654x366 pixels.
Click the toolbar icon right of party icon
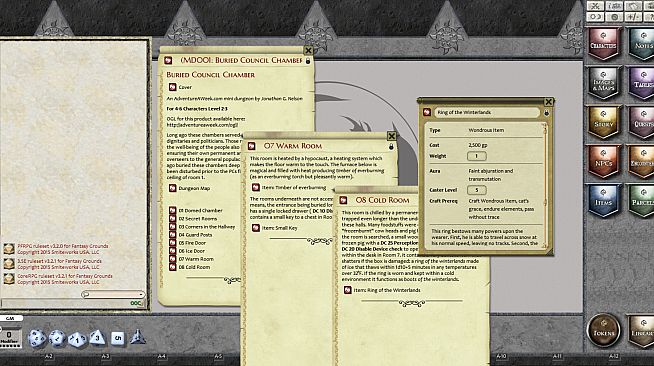click(x=634, y=6)
